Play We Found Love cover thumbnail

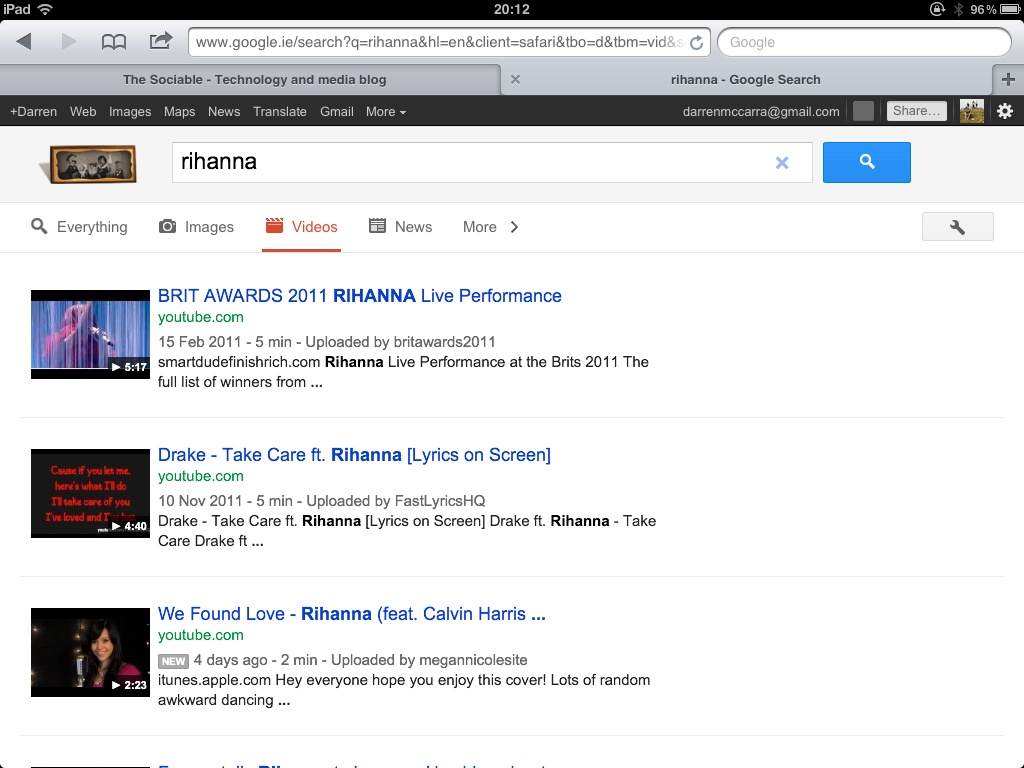90,652
